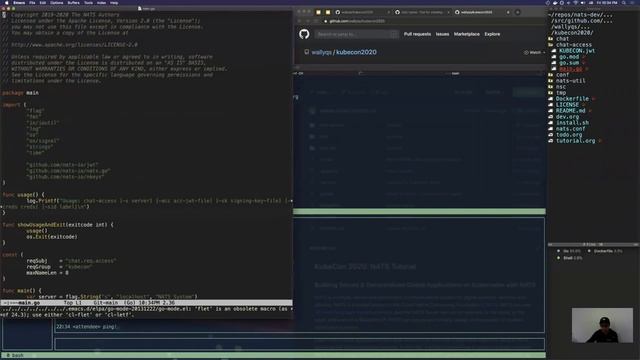
Task: Open go.mod in the file tree
Action: [569, 57]
